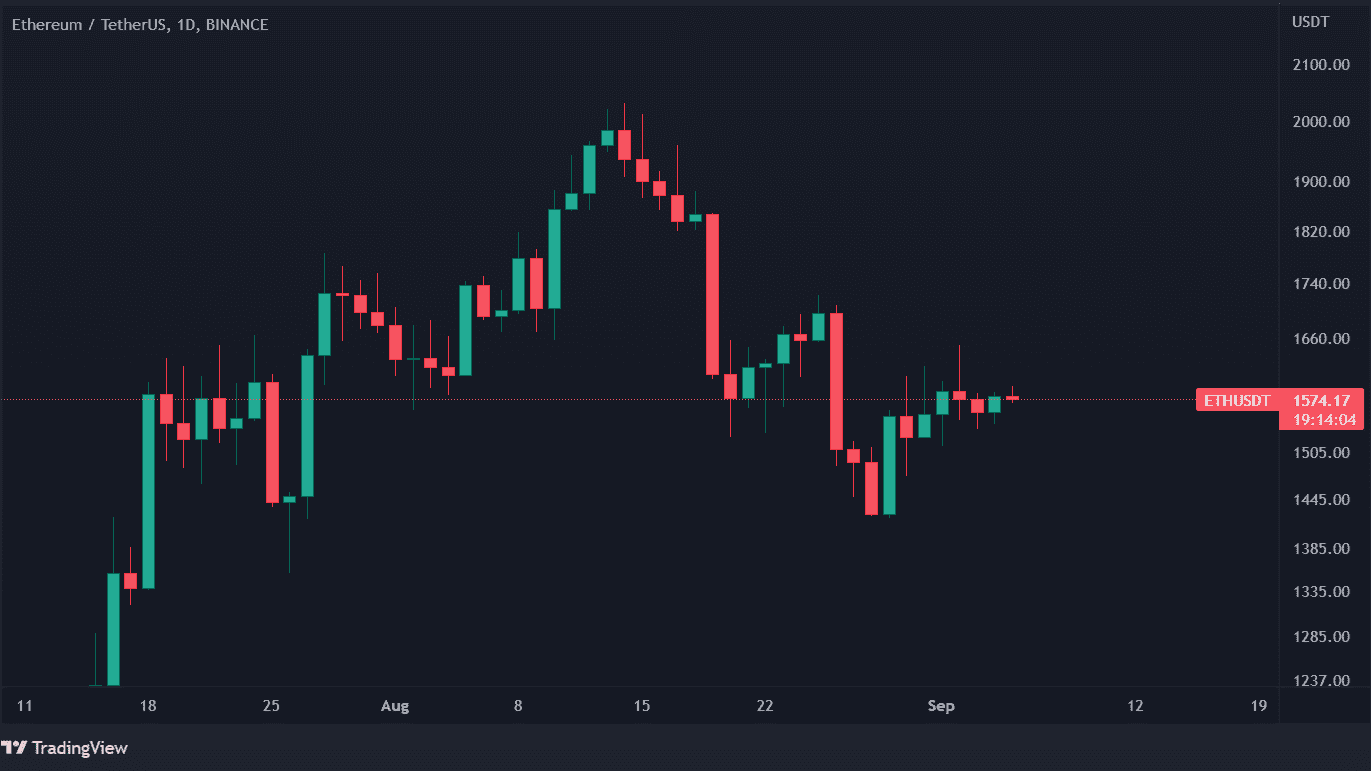This screenshot has width=1371, height=771.
Task: Select the Ethereum / TetherUS chart title
Action: click(x=140, y=25)
